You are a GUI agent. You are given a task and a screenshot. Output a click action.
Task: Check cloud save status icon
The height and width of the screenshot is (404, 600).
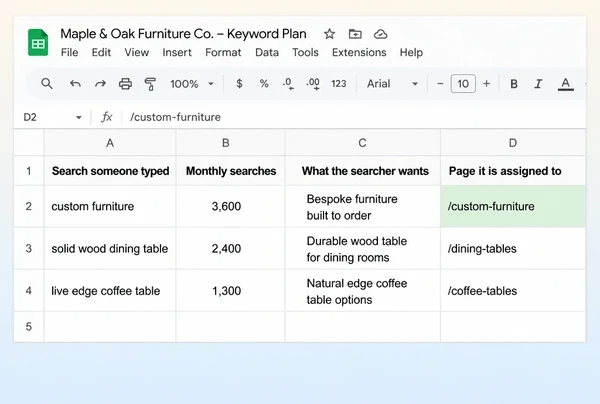[380, 34]
